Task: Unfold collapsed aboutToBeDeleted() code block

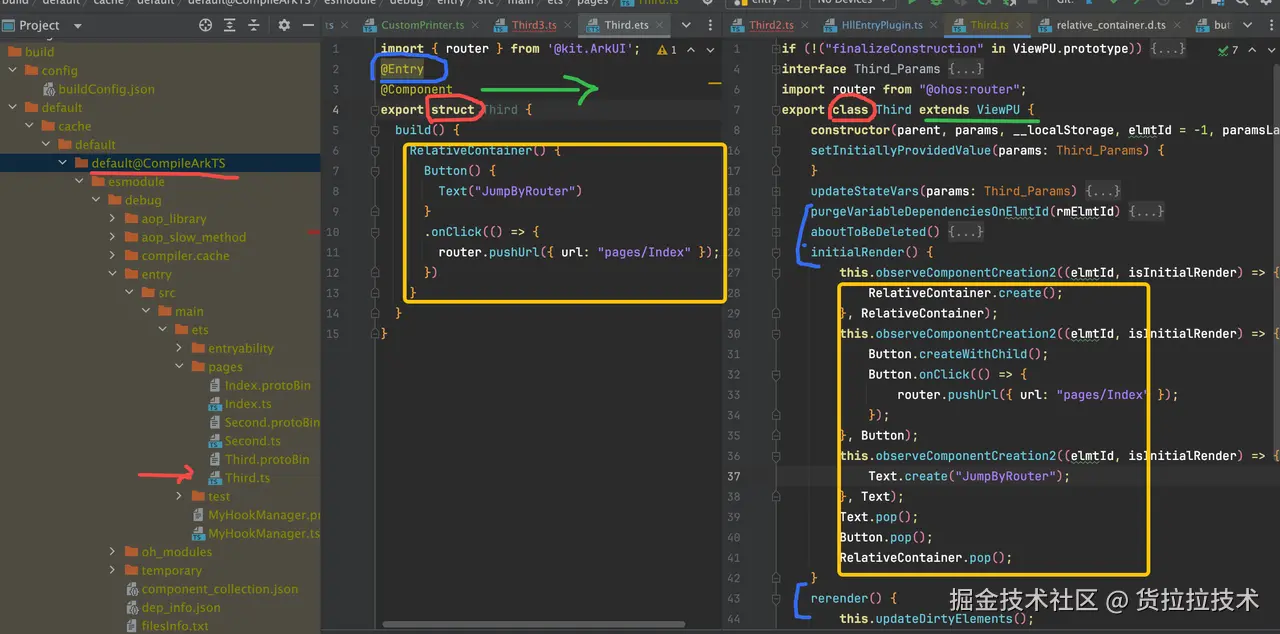Action: (x=968, y=232)
